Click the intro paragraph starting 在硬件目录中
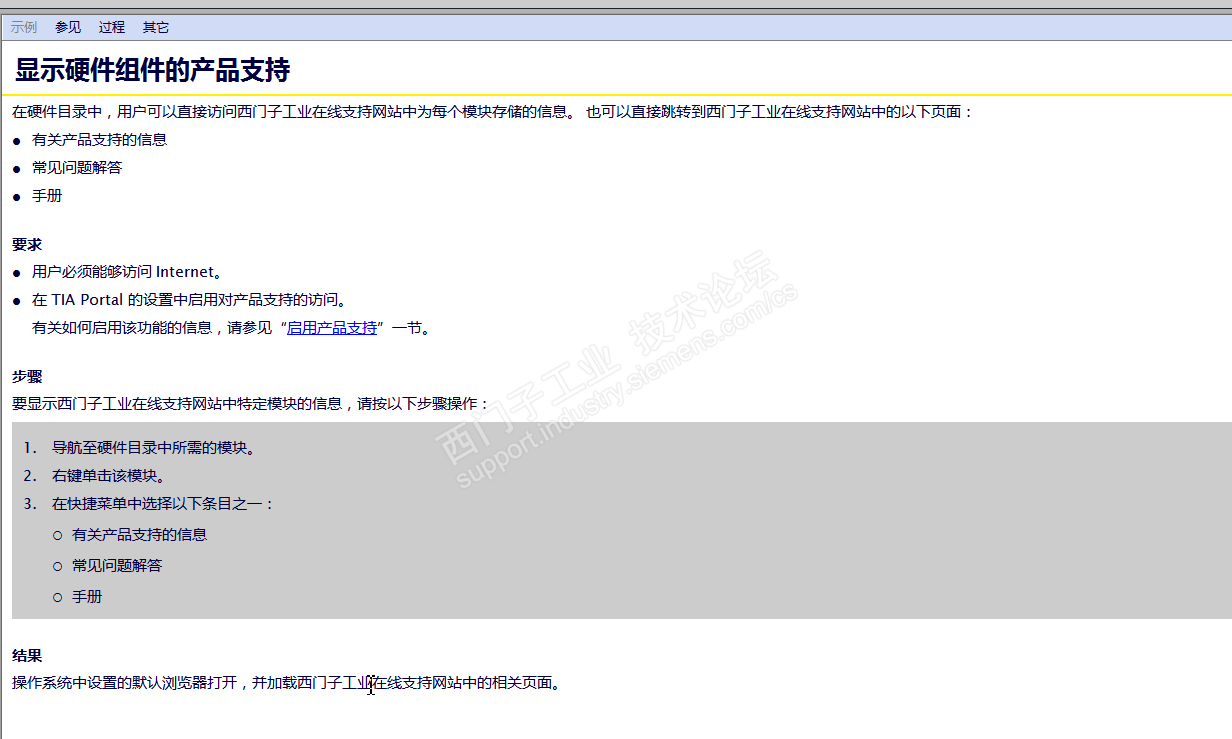The height and width of the screenshot is (739, 1232). pos(493,112)
